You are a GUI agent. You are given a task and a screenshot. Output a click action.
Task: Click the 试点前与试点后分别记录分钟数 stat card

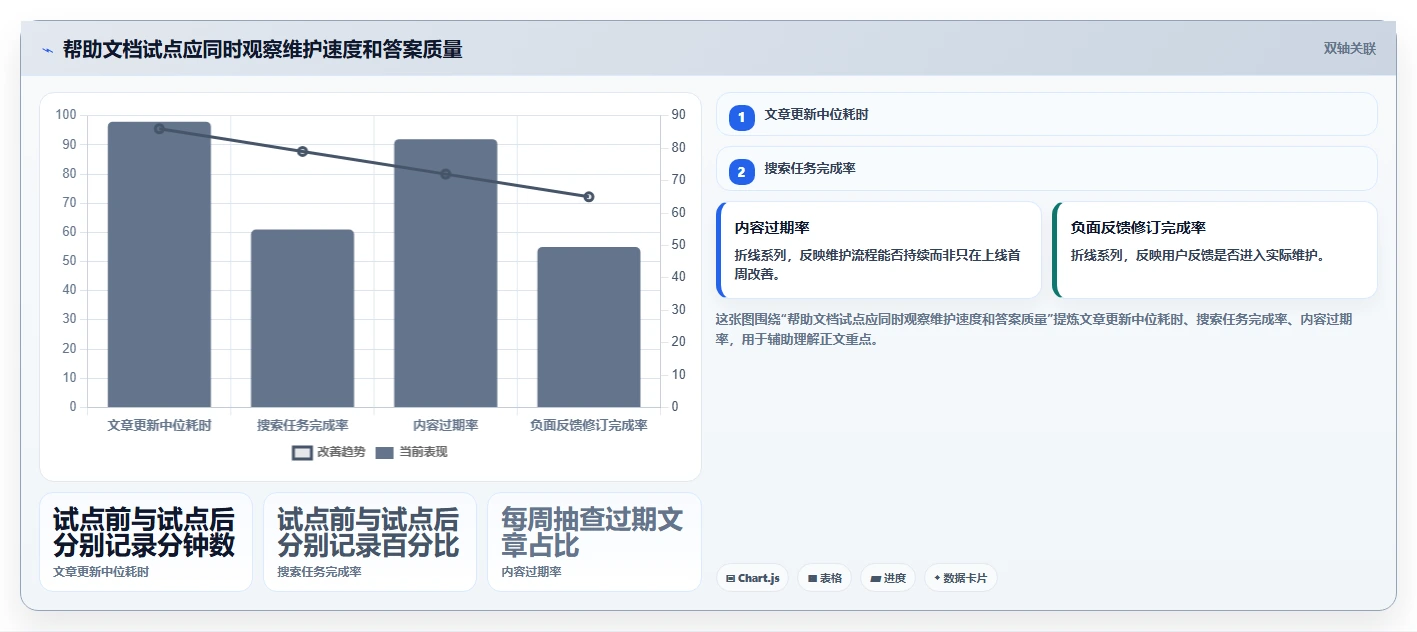pyautogui.click(x=146, y=542)
